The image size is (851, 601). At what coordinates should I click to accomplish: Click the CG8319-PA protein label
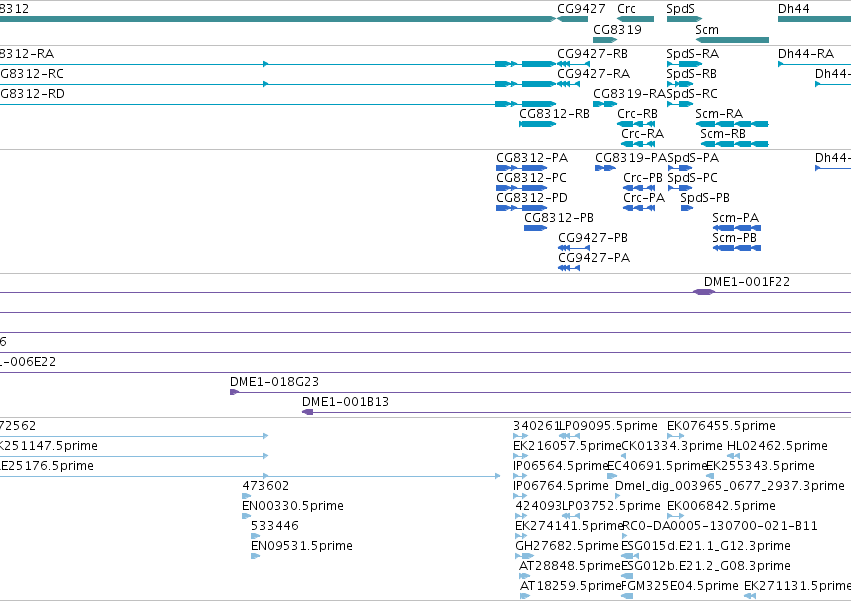pyautogui.click(x=631, y=158)
